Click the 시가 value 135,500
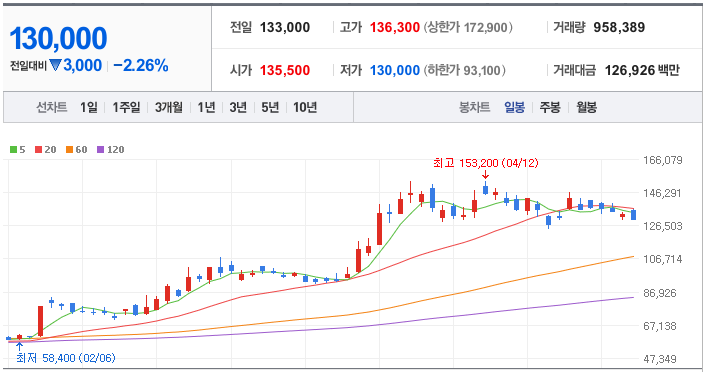Screen dimensions: 703x372 pos(285,71)
